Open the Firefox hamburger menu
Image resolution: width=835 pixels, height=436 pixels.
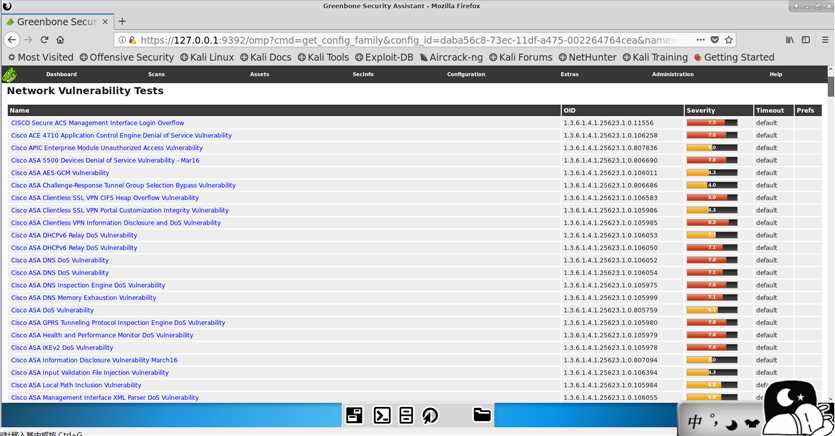pyautogui.click(x=825, y=40)
